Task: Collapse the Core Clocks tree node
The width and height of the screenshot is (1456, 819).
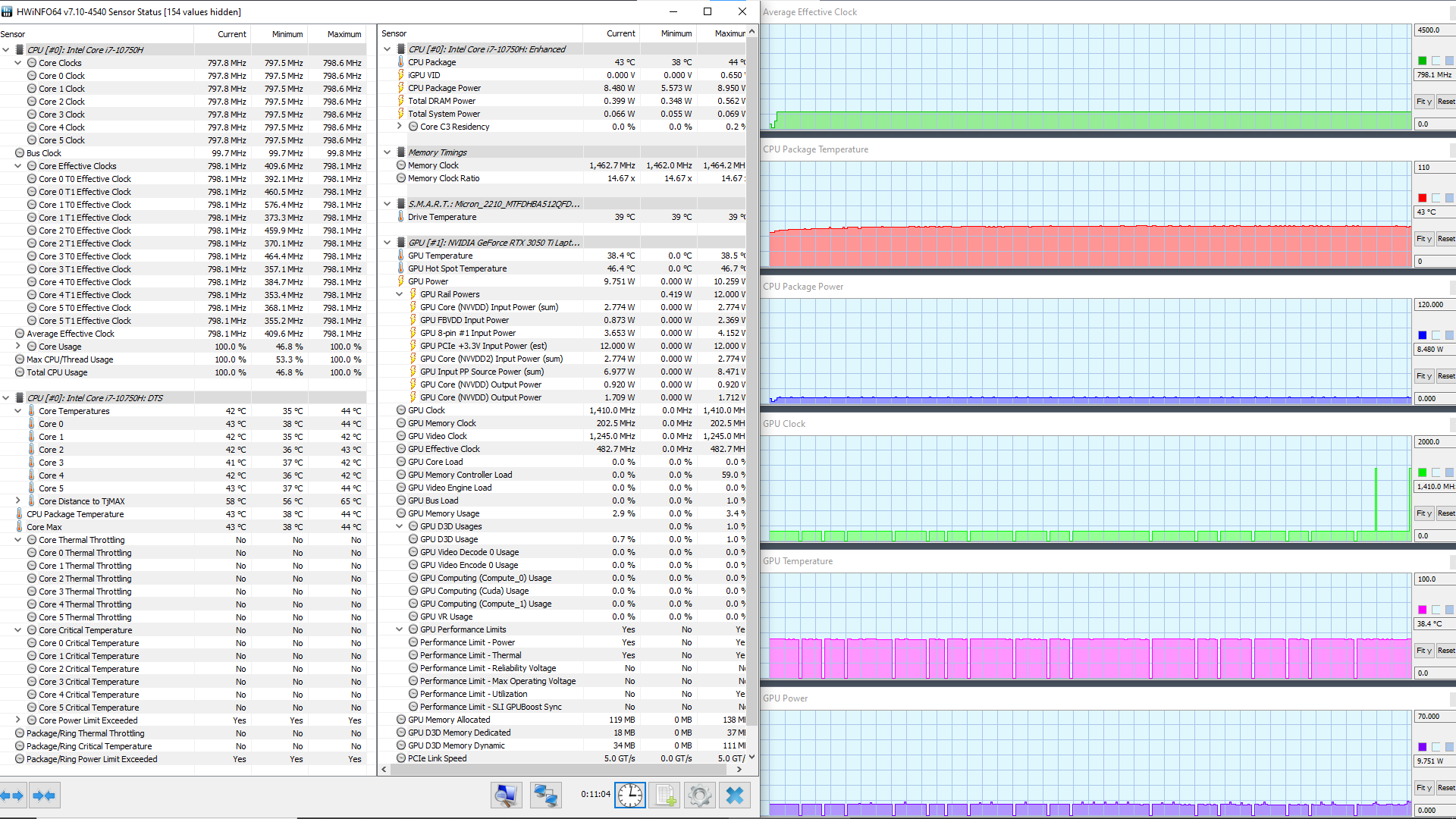Action: click(18, 63)
